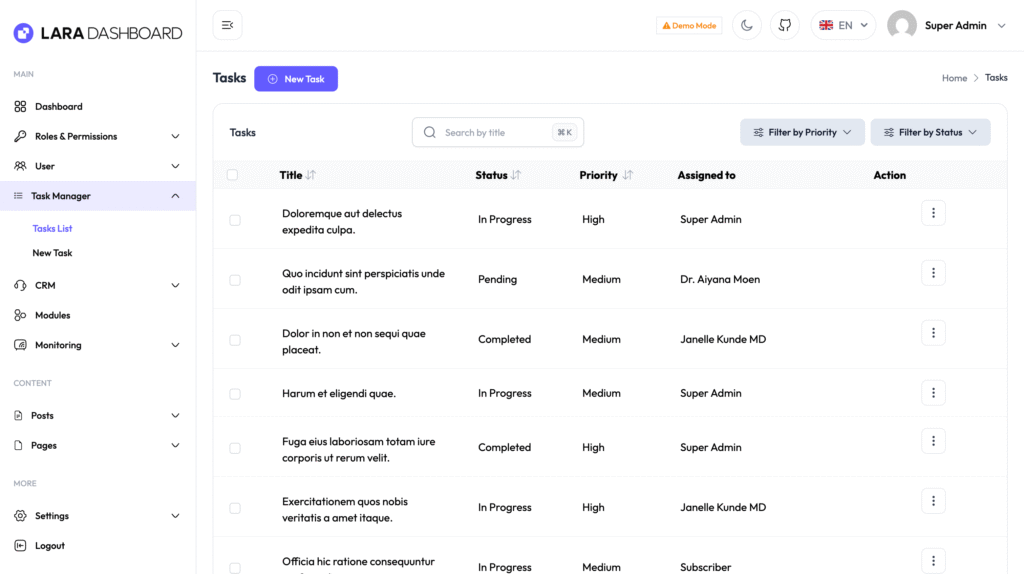Select checkbox for Quo incidunt sint task
The width and height of the screenshot is (1024, 574).
[x=235, y=281]
